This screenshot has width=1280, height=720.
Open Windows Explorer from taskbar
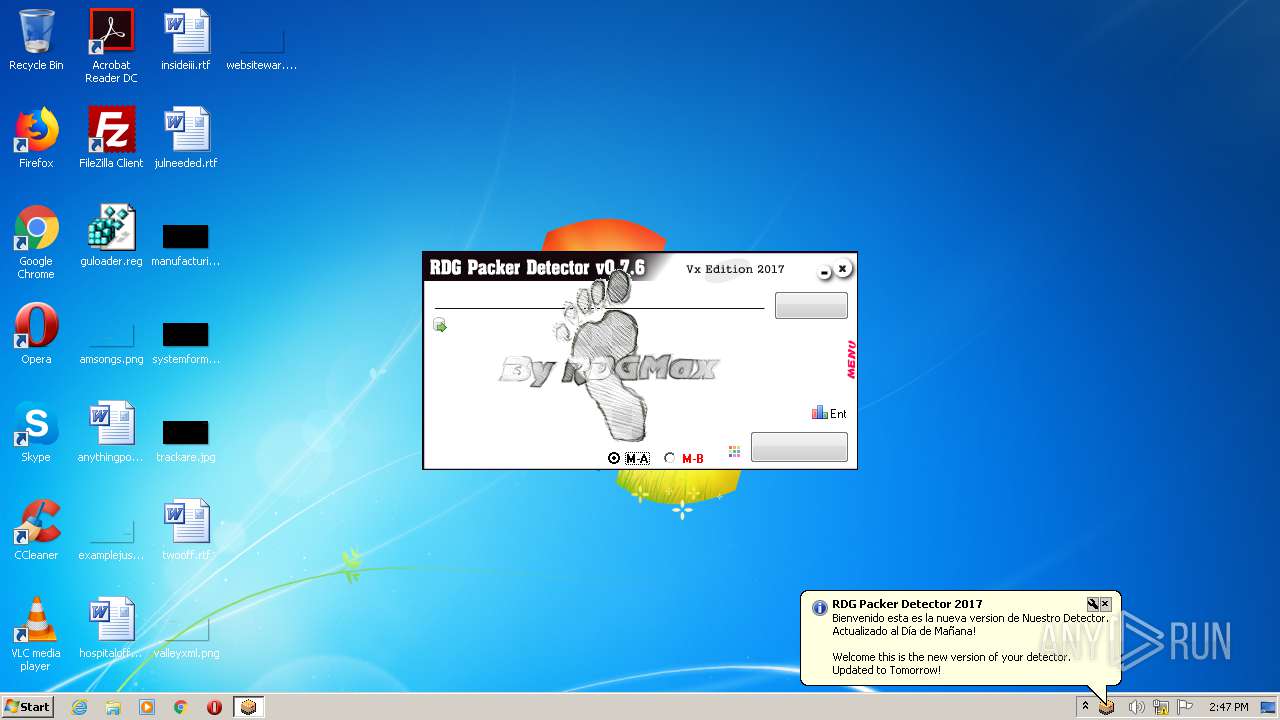(x=113, y=707)
